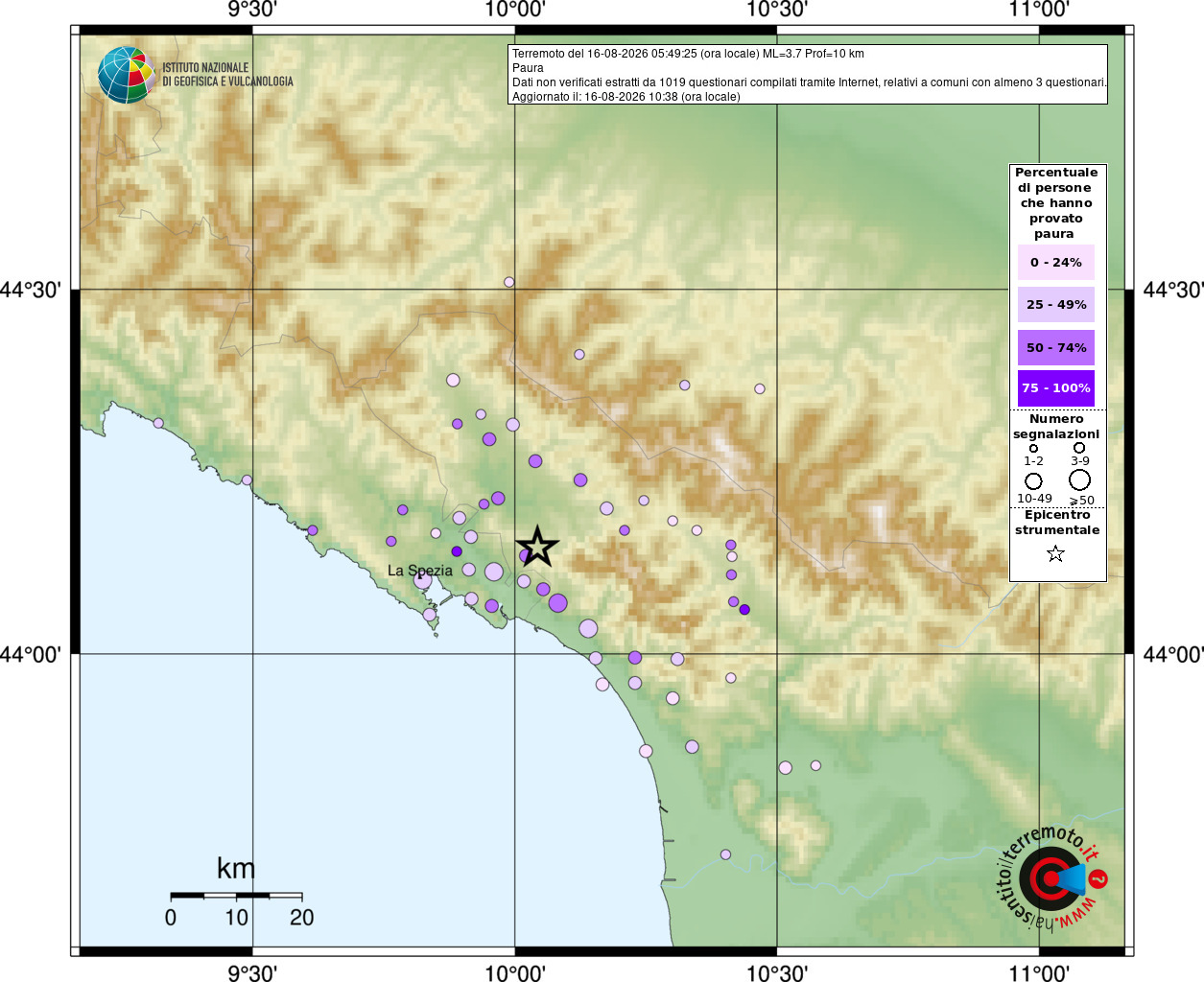Click the 'Istituto Nazionale di Geofisica' text

point(227,75)
